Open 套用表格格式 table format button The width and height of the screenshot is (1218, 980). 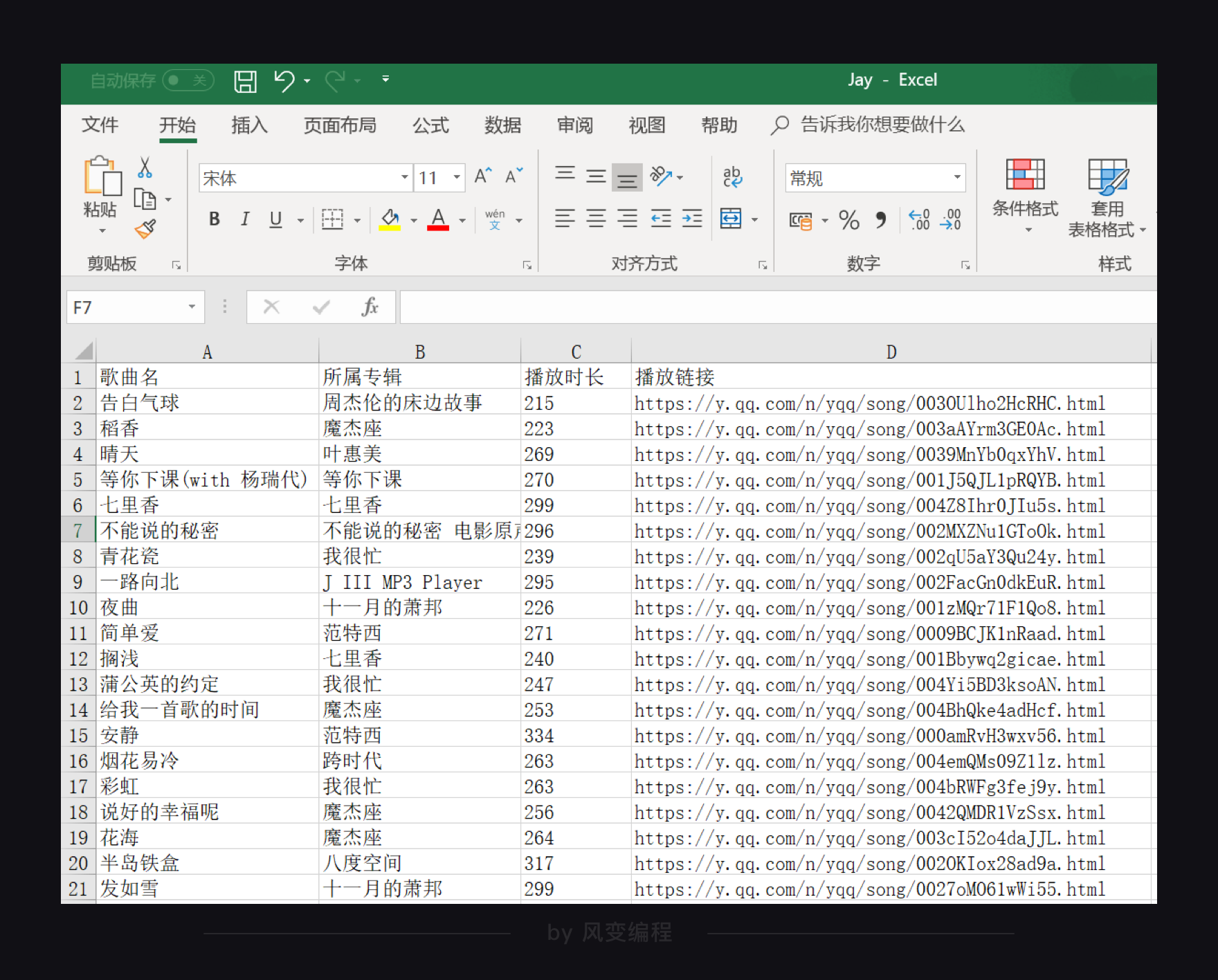coord(1107,198)
